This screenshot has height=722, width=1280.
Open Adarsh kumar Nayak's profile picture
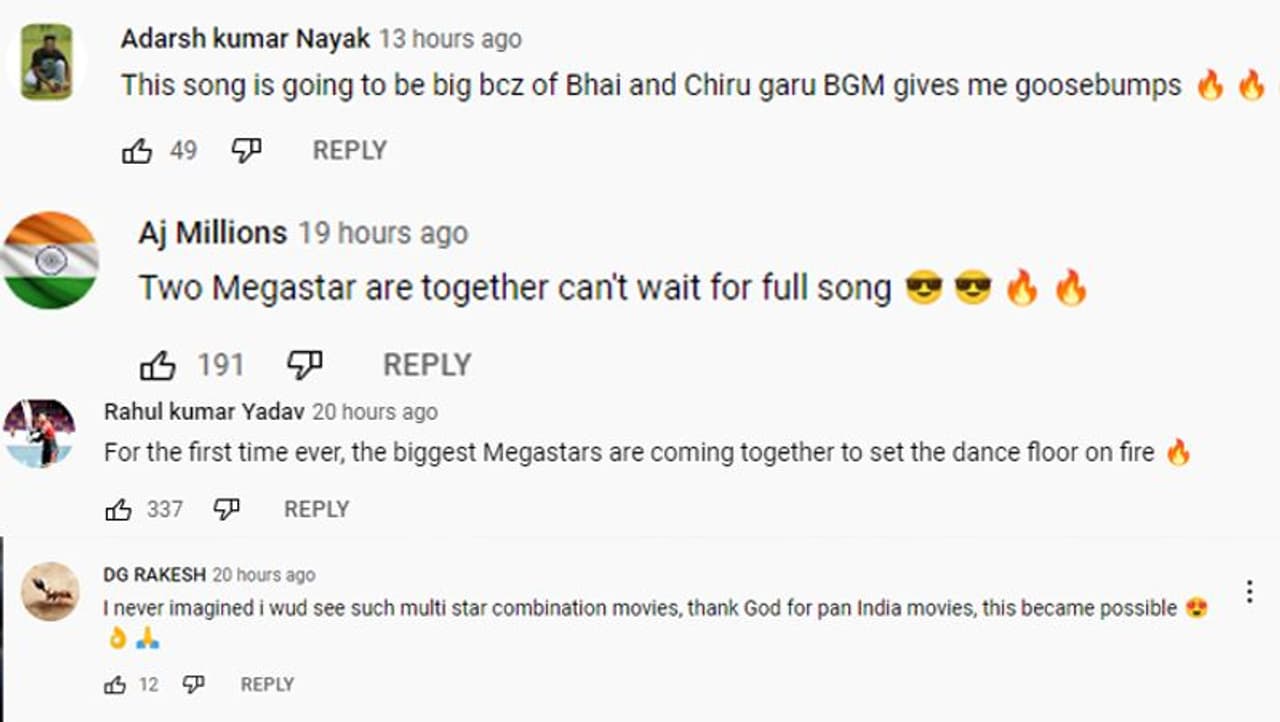click(x=46, y=62)
